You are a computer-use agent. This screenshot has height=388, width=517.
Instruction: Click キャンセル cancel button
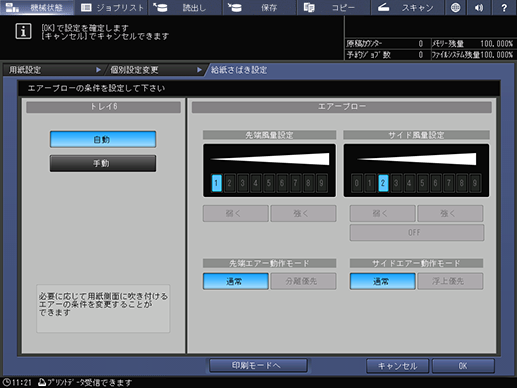(397, 366)
